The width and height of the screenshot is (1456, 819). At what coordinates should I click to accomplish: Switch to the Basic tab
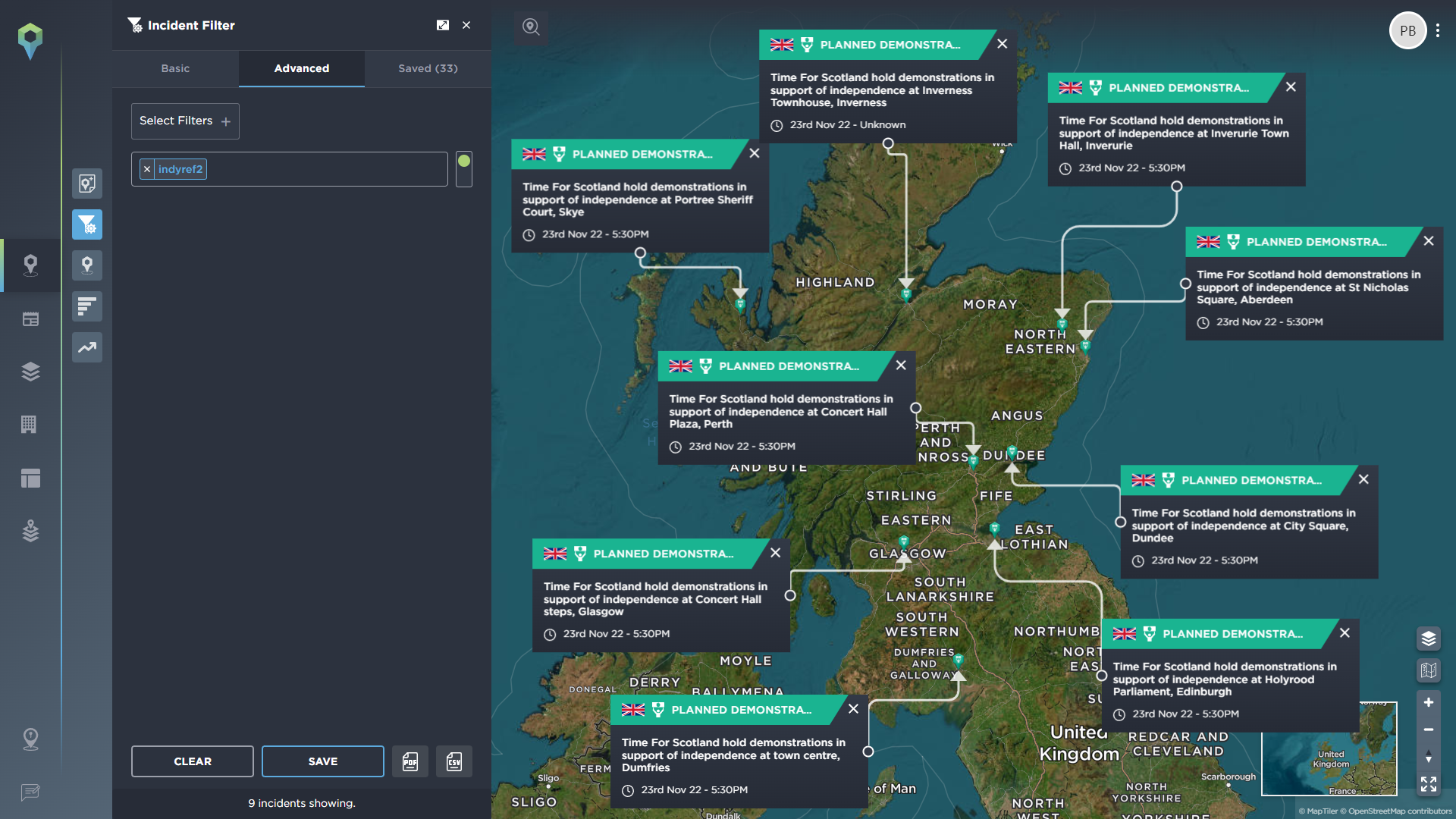click(x=175, y=68)
